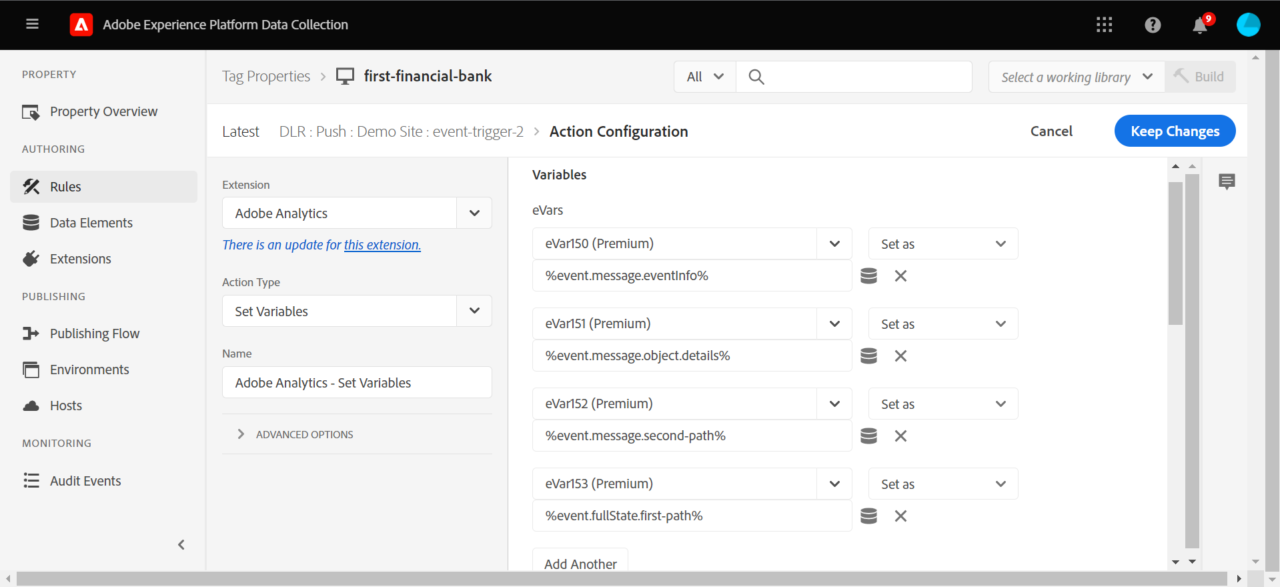
Task: Open Extensions in the sidebar
Action: click(x=80, y=259)
